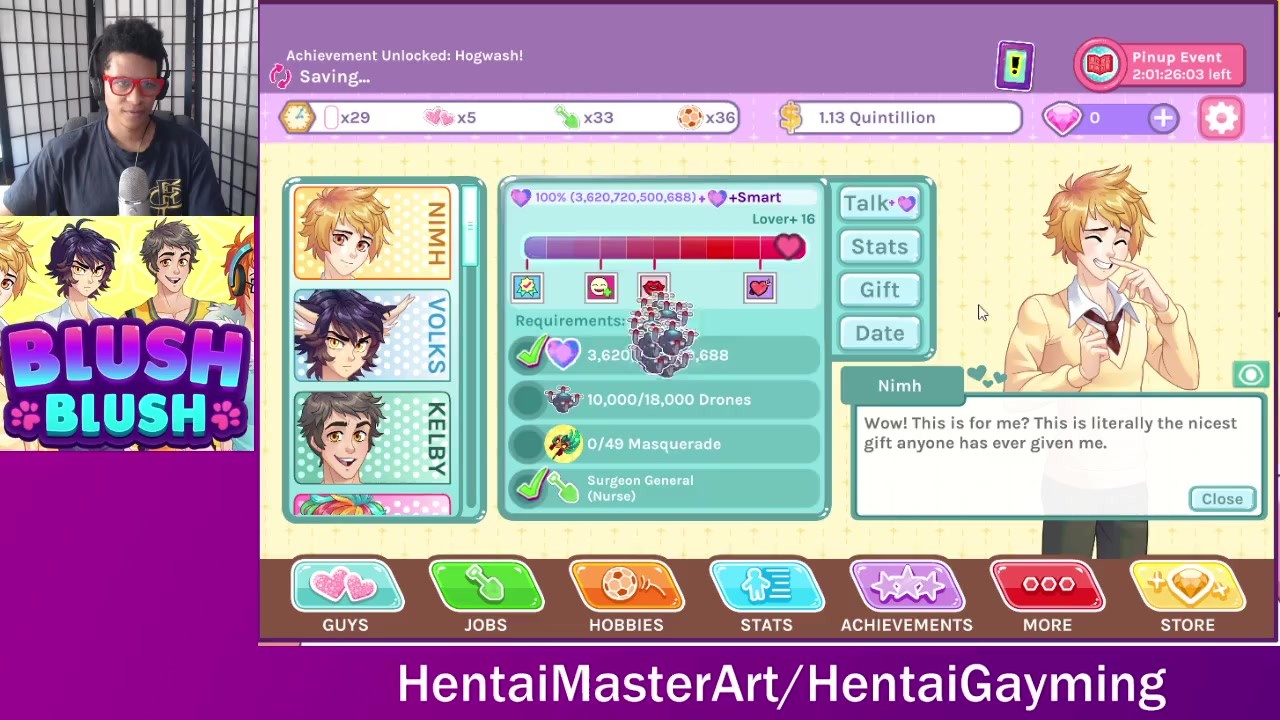This screenshot has height=720, width=1280.
Task: Click the unchecked Masquerade requirement circle
Action: click(x=526, y=444)
